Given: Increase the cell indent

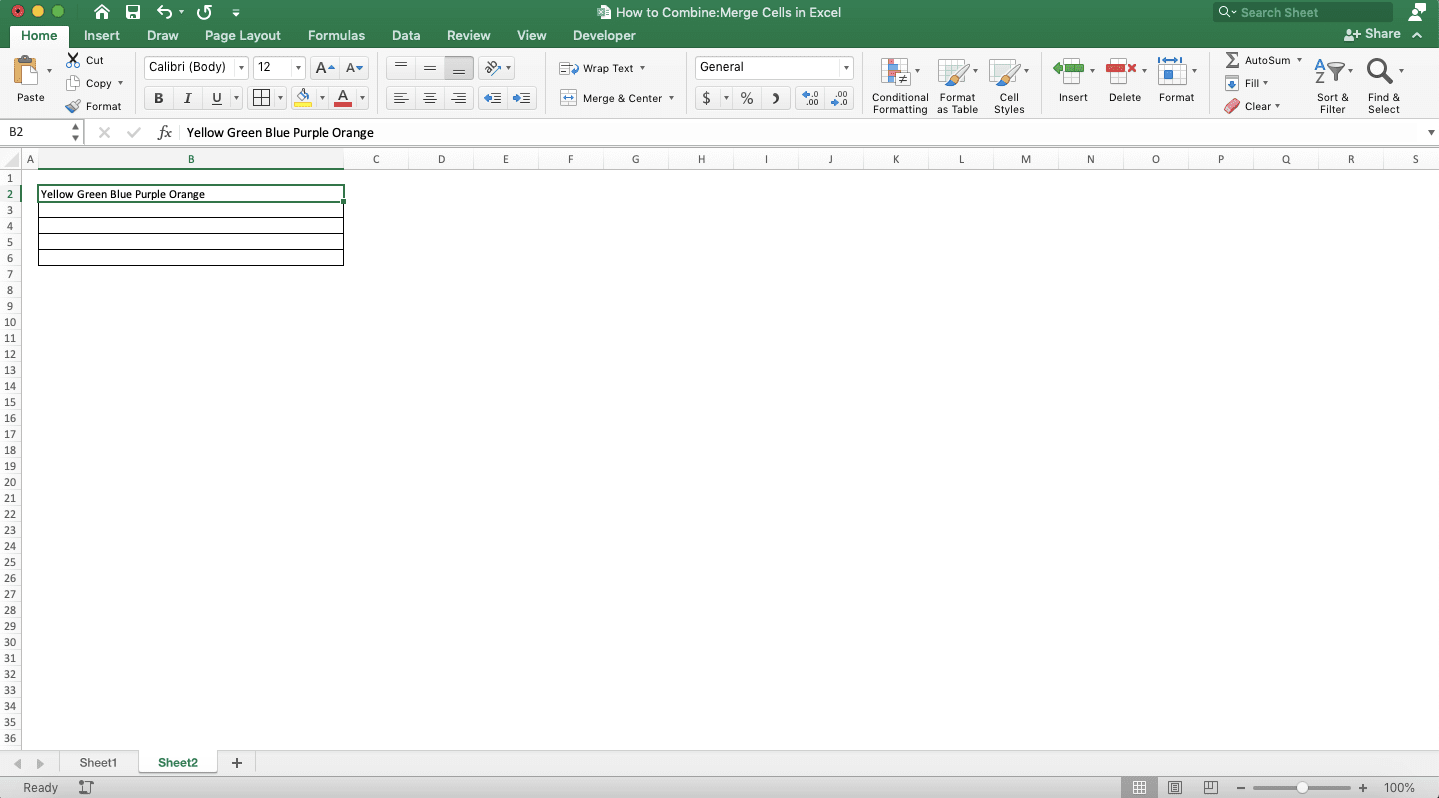Looking at the screenshot, I should coord(522,98).
